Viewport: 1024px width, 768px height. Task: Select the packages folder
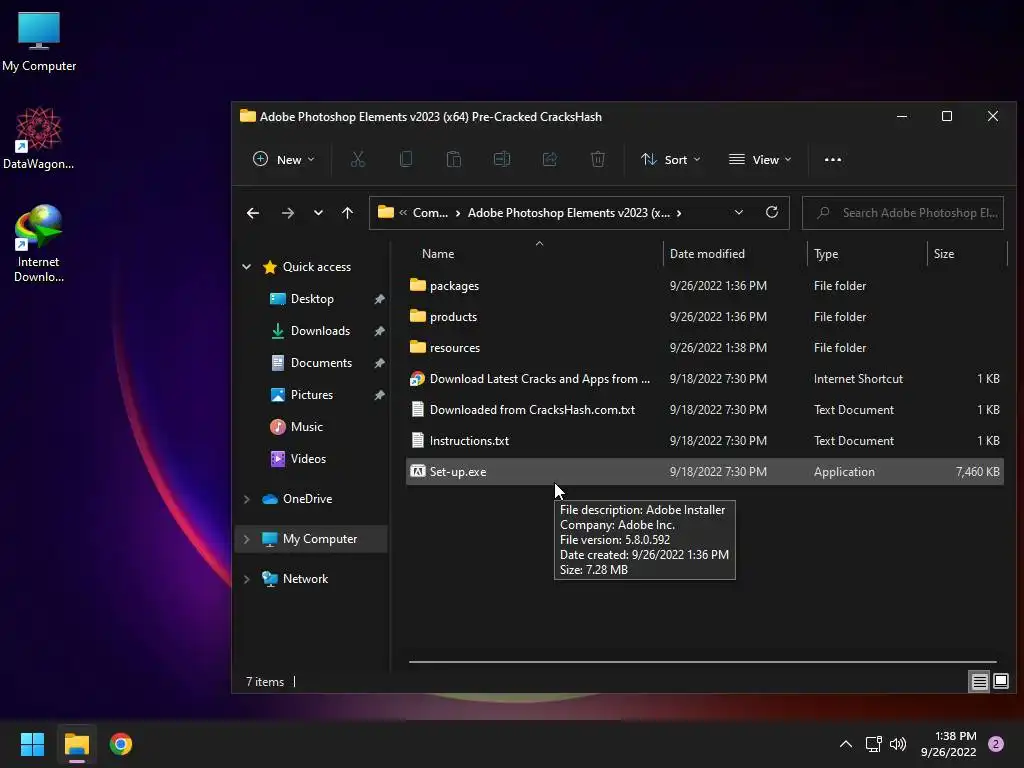pos(705,286)
